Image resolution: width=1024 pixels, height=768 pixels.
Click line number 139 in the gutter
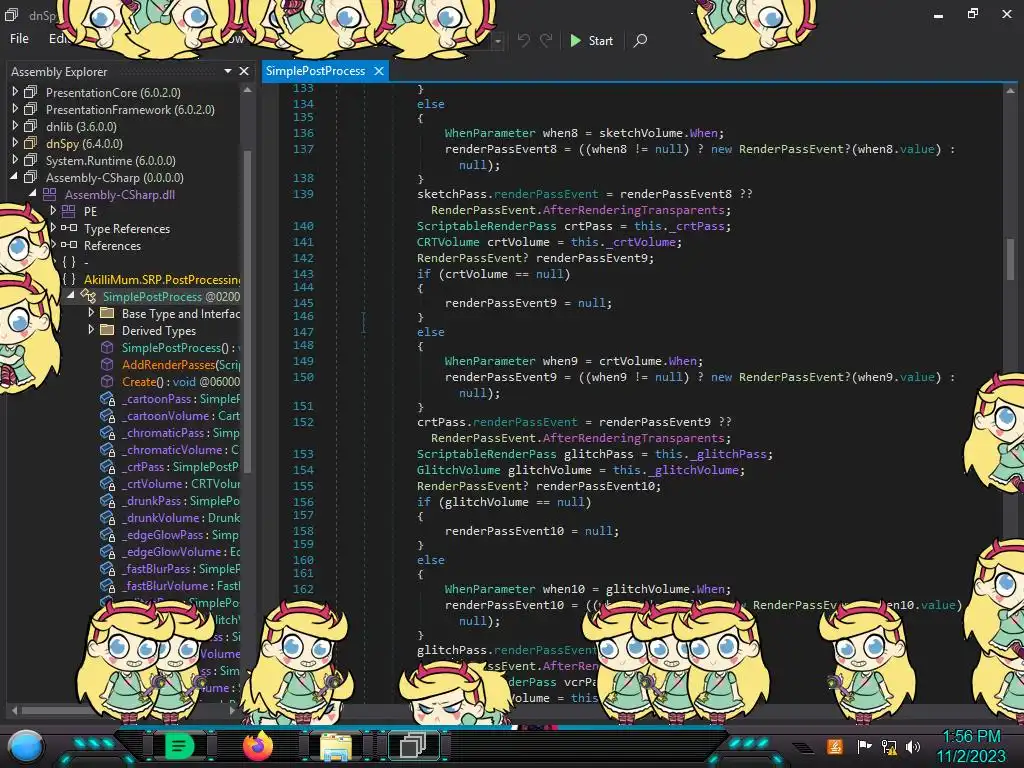[x=303, y=194]
